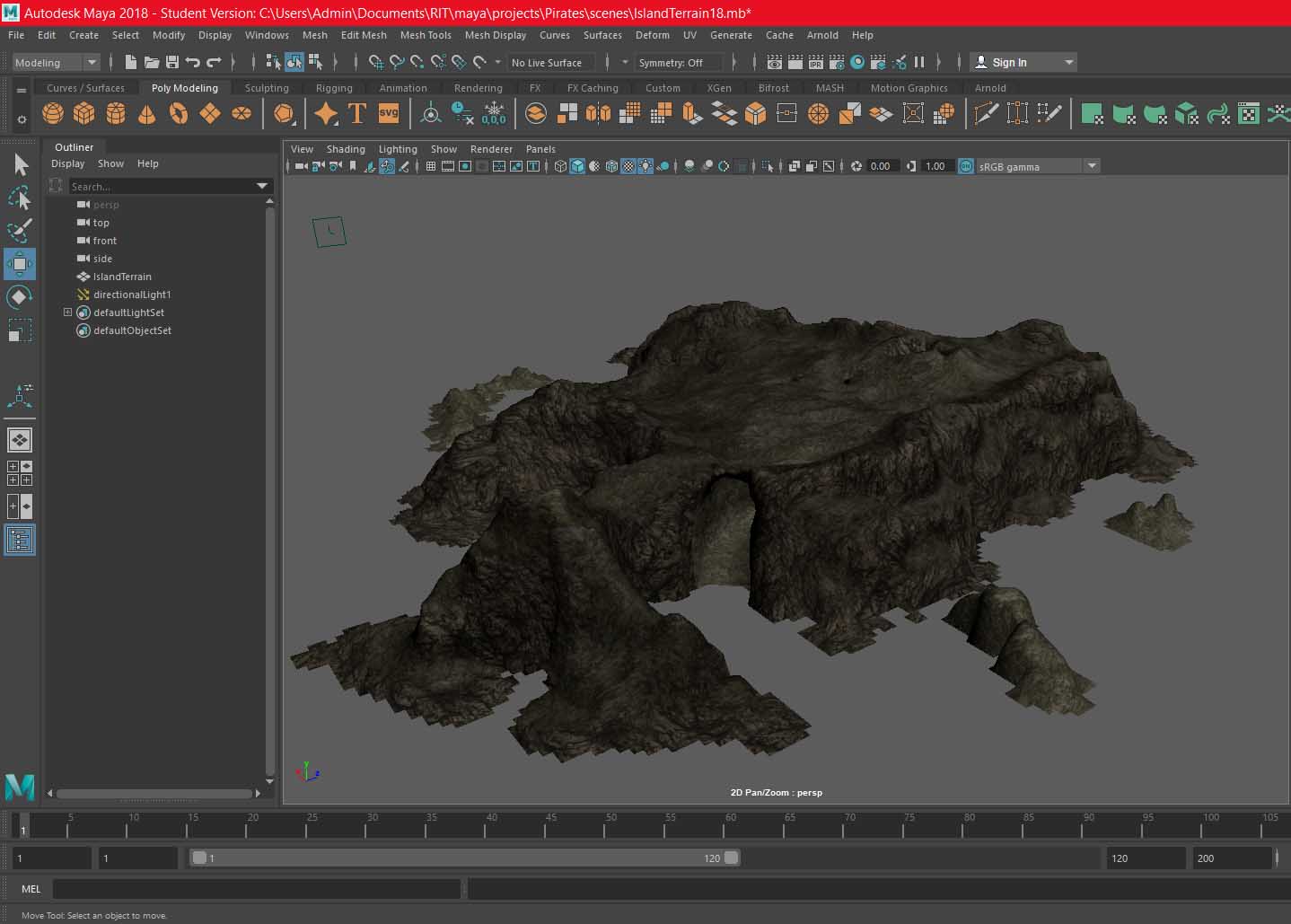This screenshot has height=924, width=1291.
Task: Click the Multi-Cut knife shelf icon
Action: click(x=986, y=114)
